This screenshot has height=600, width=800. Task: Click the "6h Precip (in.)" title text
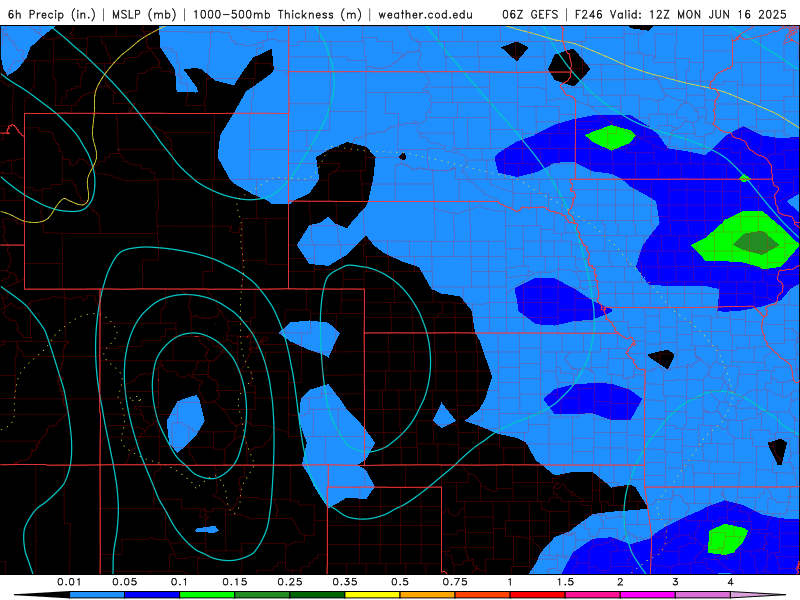pos(52,14)
